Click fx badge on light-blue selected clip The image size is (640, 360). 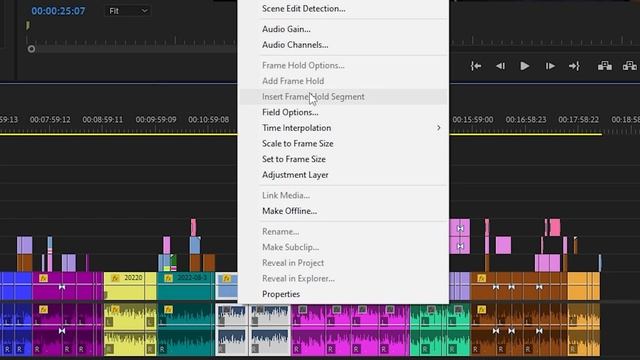pyautogui.click(x=227, y=278)
